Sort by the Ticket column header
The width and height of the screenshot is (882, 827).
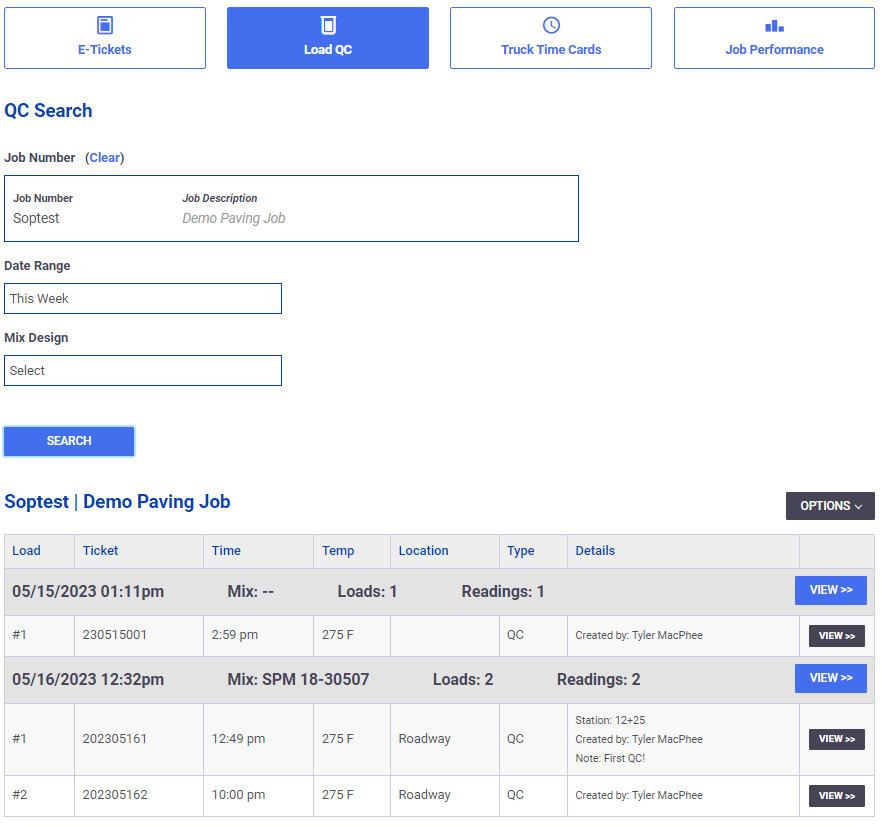[101, 551]
